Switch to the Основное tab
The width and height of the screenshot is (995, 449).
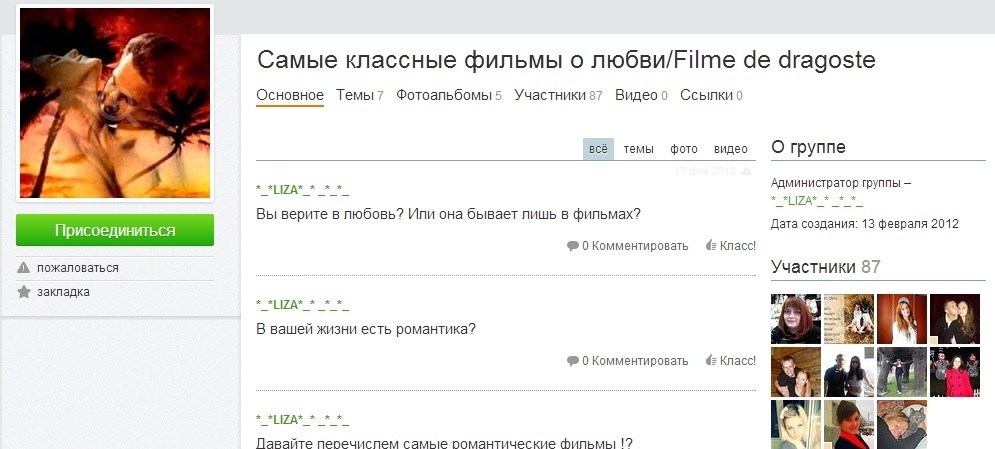click(290, 96)
